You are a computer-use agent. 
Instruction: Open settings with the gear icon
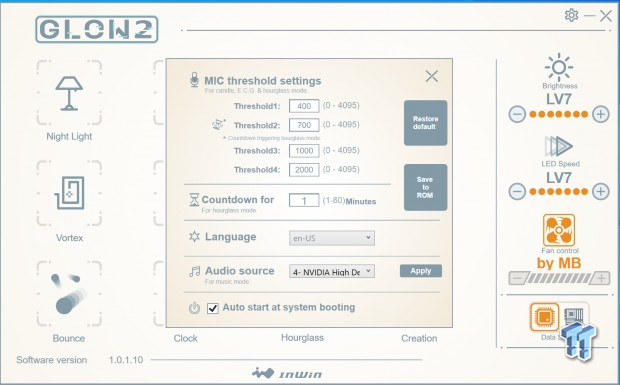click(571, 15)
